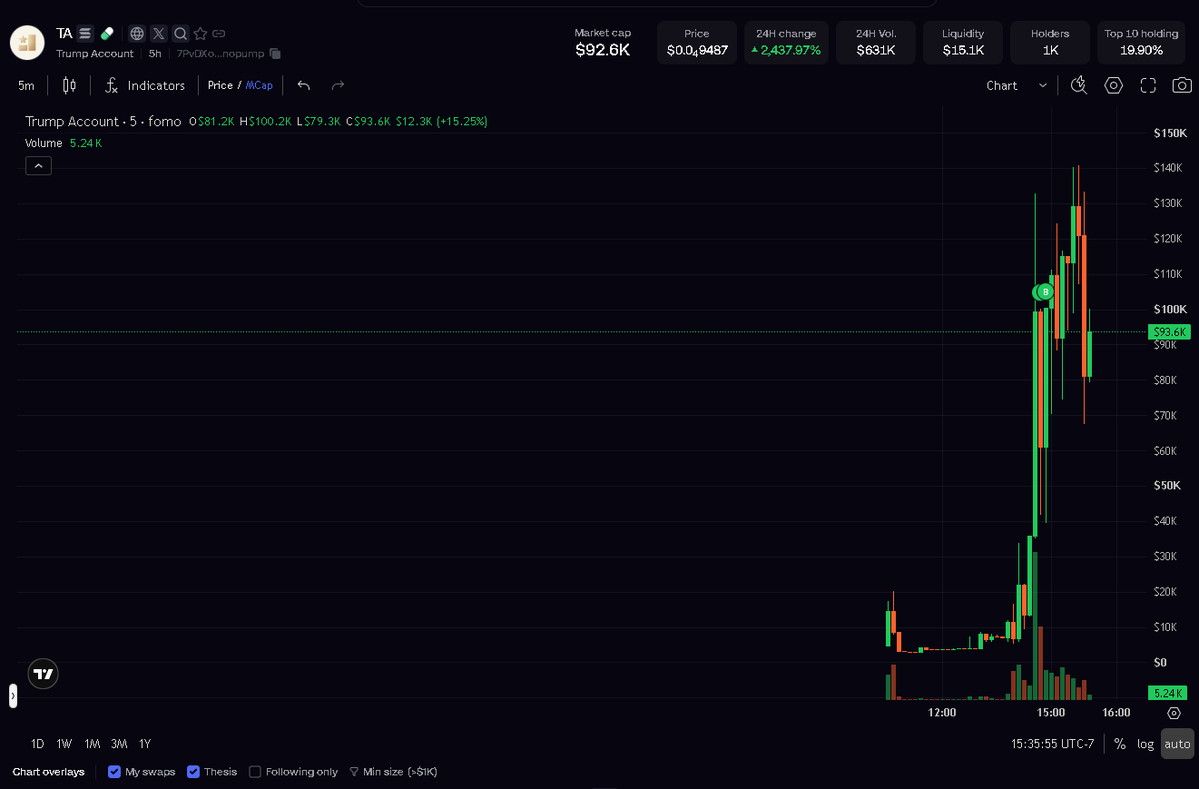Open chart settings hexagon icon

(x=1113, y=86)
